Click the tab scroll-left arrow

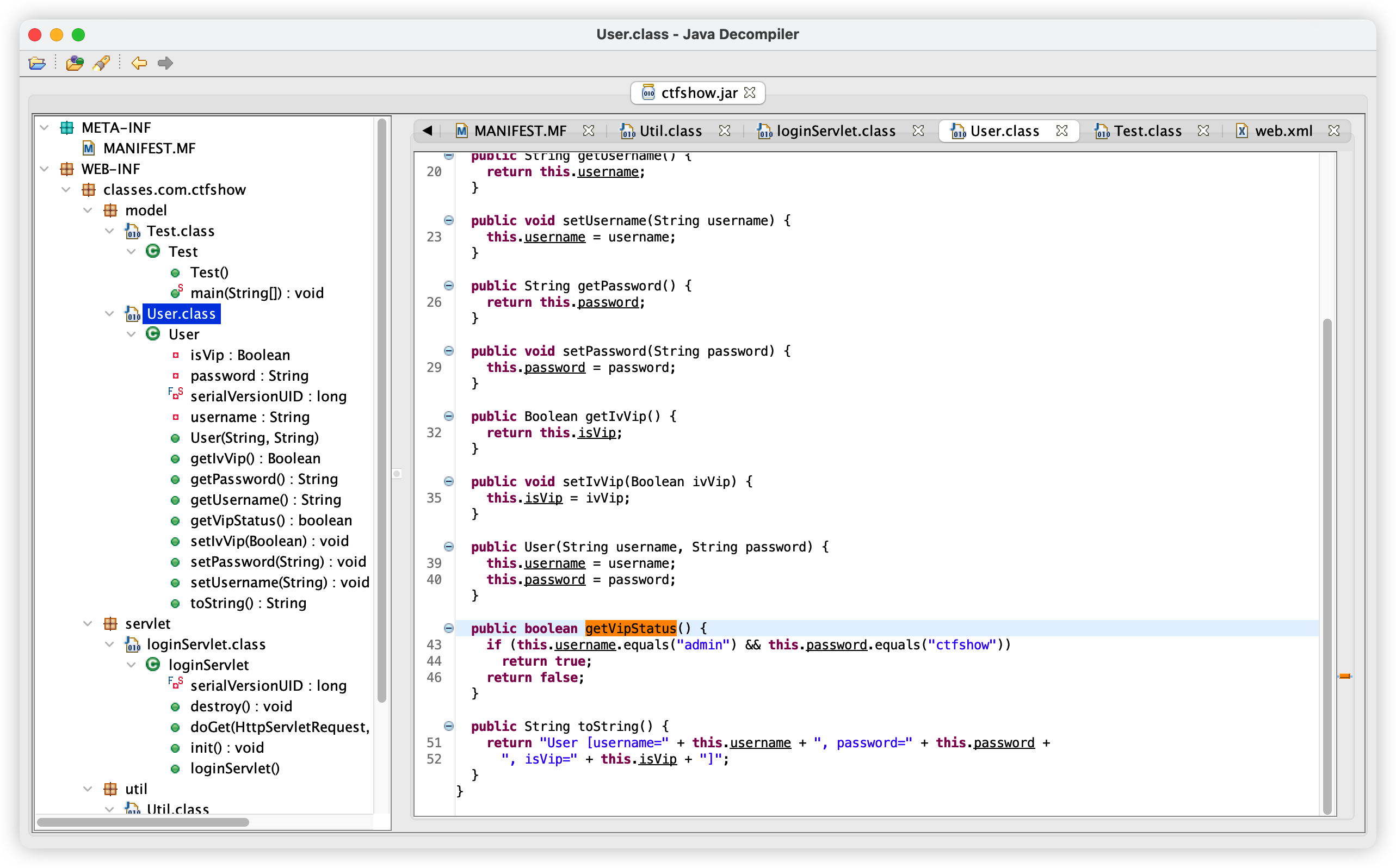coord(427,131)
